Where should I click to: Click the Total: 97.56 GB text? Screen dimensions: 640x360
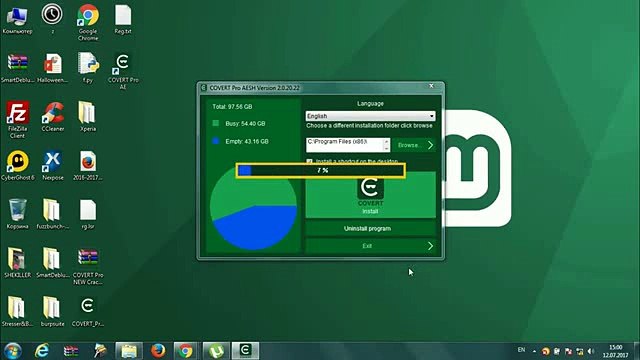[232, 107]
